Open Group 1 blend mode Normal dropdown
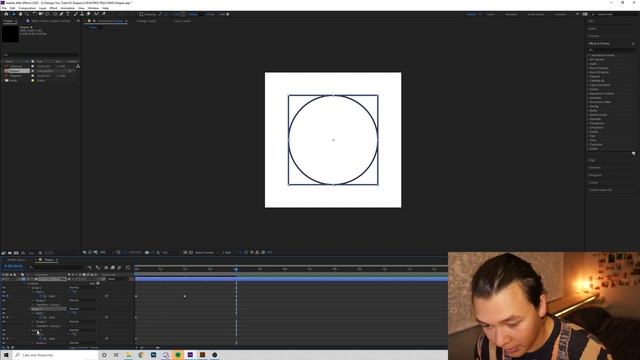This screenshot has height=360, width=640. 84,287
